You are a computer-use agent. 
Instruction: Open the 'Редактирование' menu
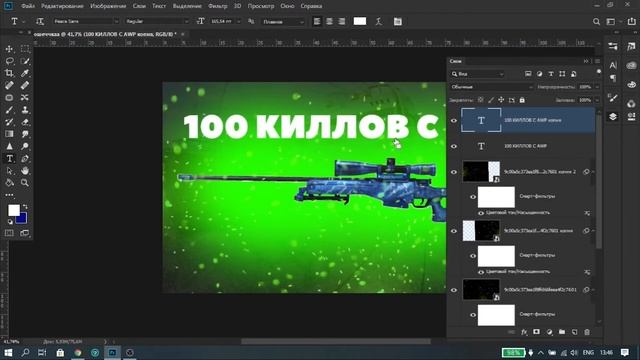pos(62,6)
